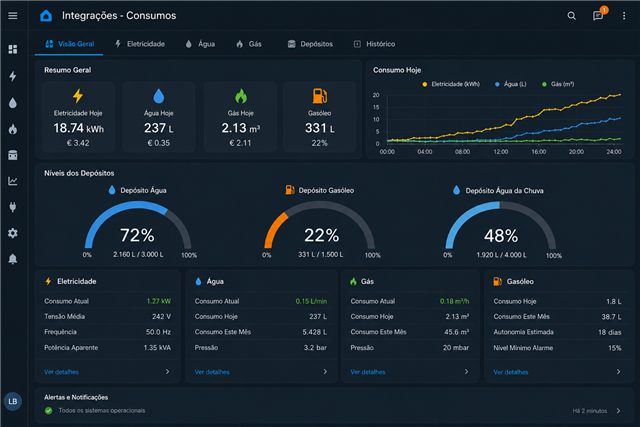Click the green check icon in alerts
Screen dimensions: 640x427
[49, 411]
